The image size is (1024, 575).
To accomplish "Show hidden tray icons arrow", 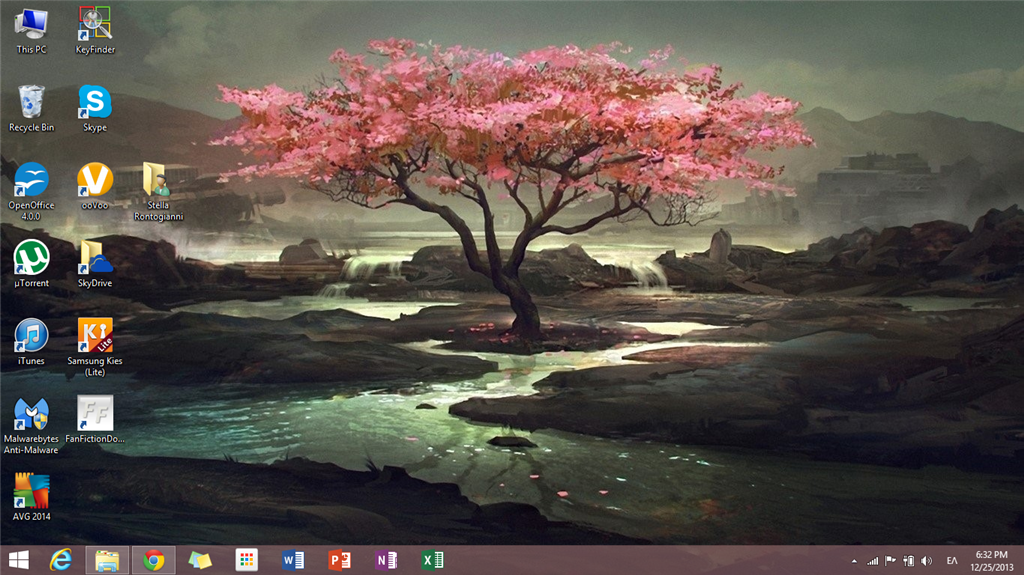I will click(854, 561).
